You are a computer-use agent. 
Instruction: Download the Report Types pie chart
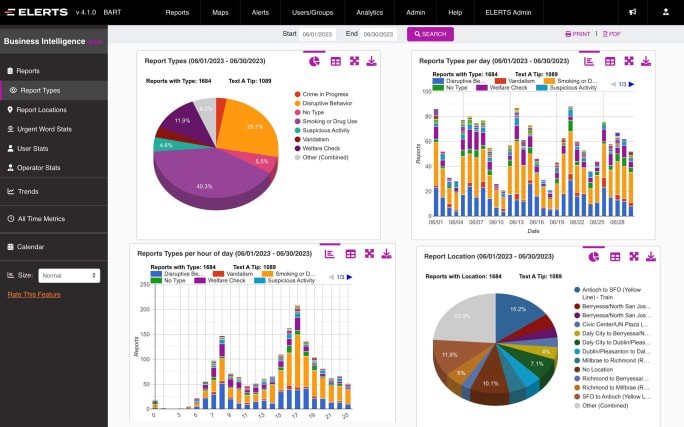(x=372, y=62)
